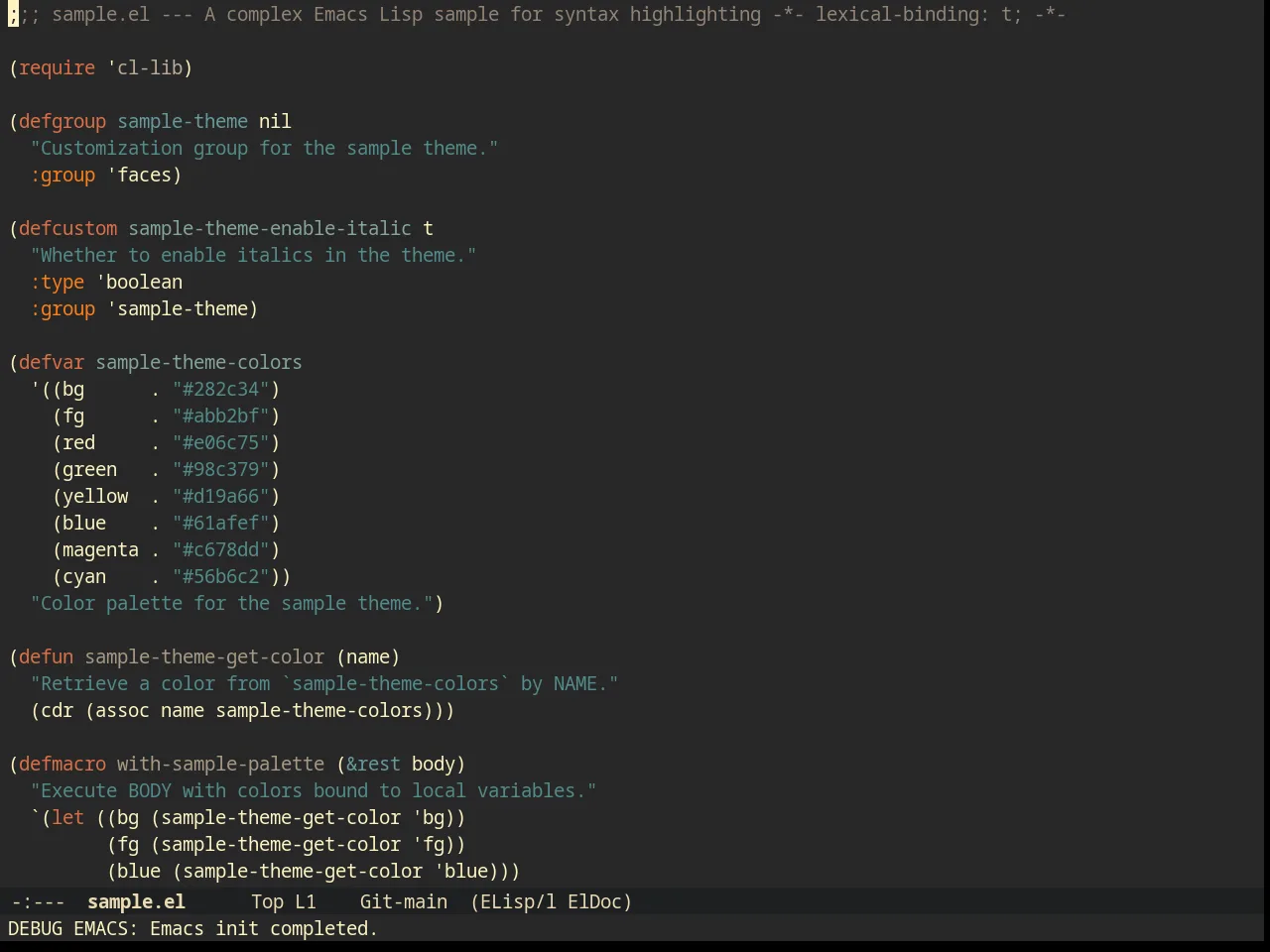This screenshot has width=1270, height=952.
Task: Click 'lexical-binding: t' in header comment
Action: 913,14
